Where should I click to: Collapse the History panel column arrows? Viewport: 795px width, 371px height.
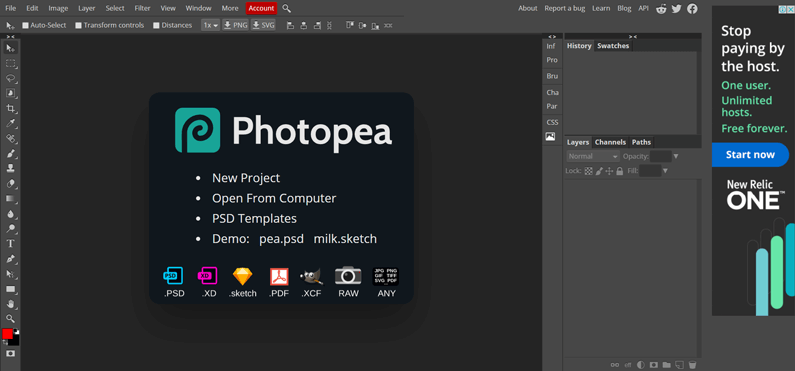tap(633, 36)
